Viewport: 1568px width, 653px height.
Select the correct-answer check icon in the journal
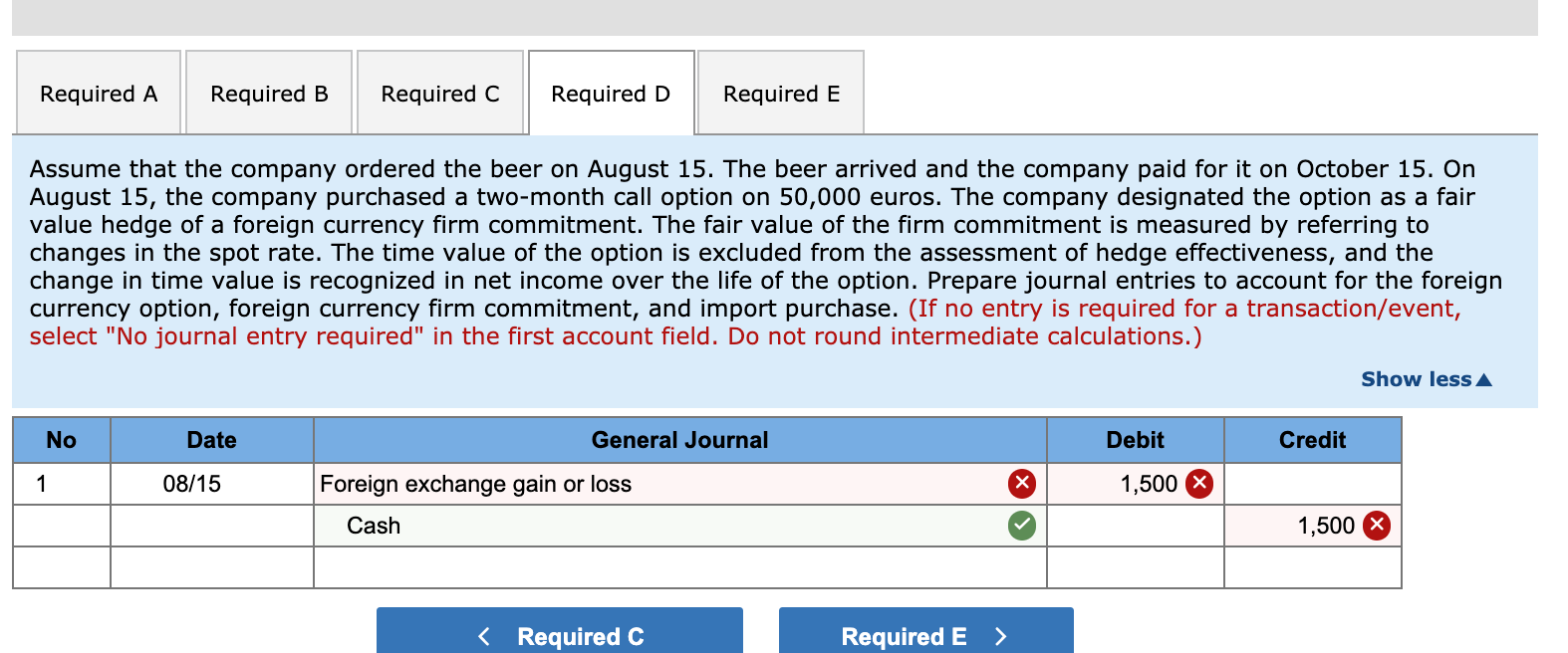(1020, 526)
